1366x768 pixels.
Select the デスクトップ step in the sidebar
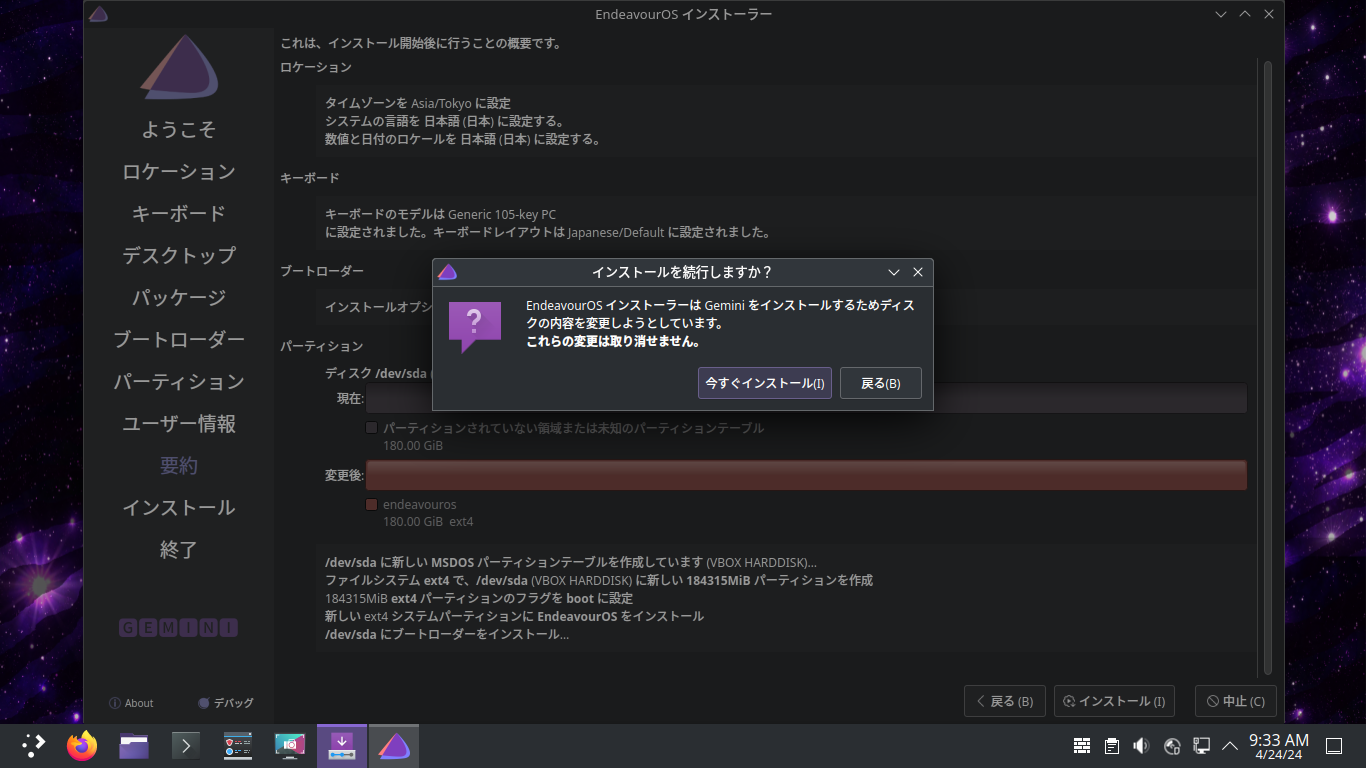[x=179, y=256]
